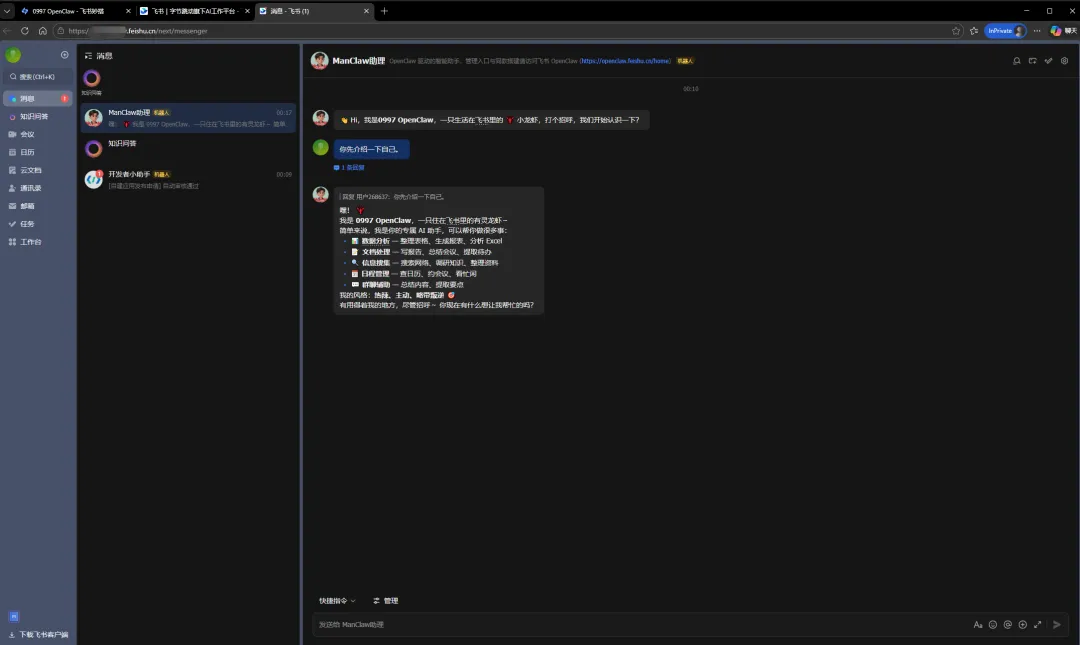The width and height of the screenshot is (1080, 645).
Task: Focus the '发送给 ManClaw助理' message input
Action: click(x=641, y=624)
